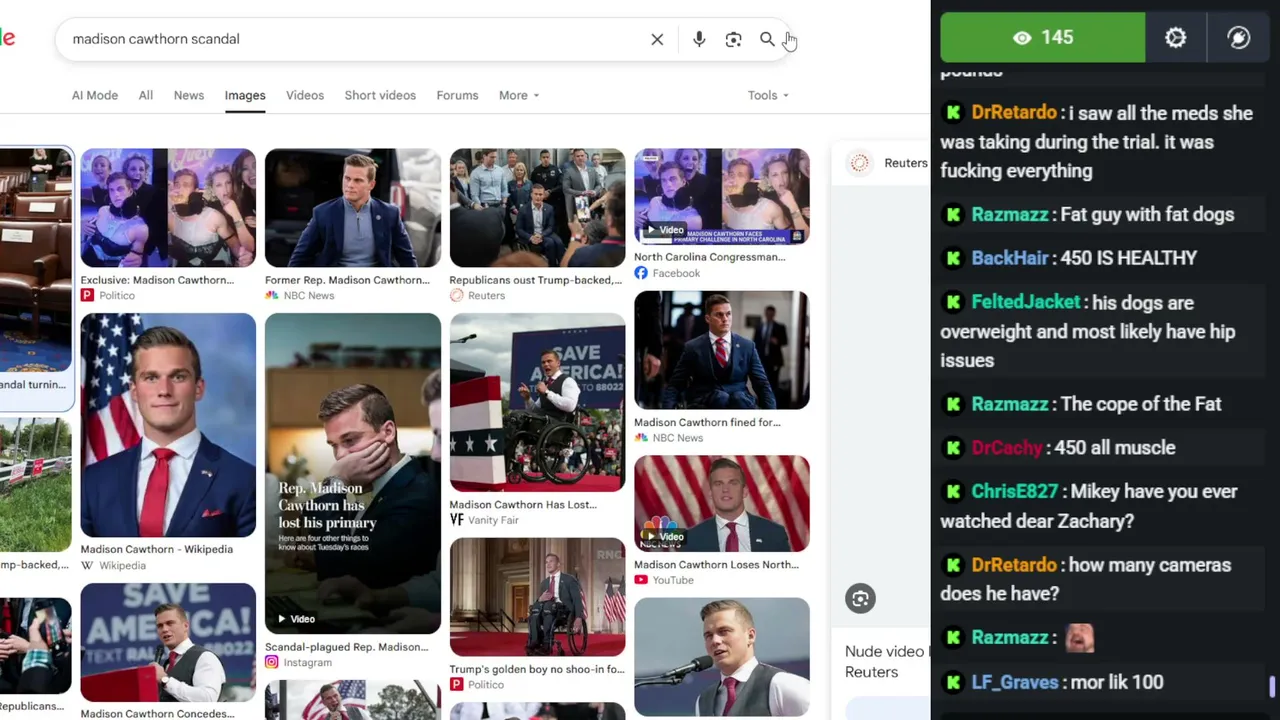1280x720 pixels.
Task: Click the Instagram icon under Scandal-plagued result
Action: click(x=272, y=662)
